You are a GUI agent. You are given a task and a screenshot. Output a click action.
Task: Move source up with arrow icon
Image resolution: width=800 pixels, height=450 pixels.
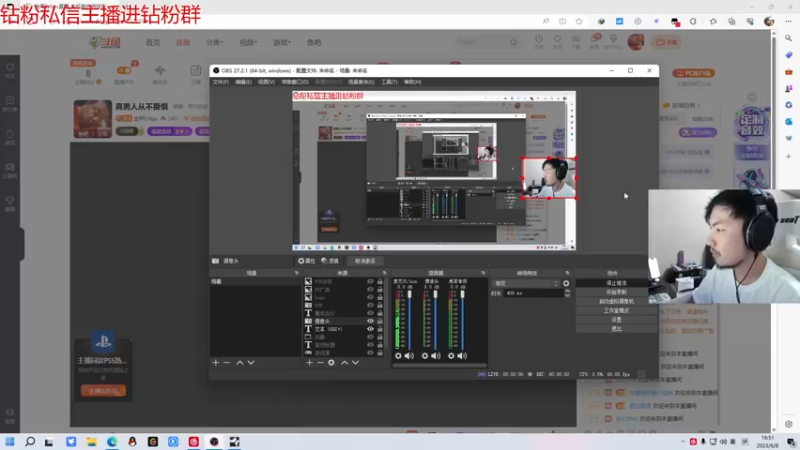[x=344, y=362]
